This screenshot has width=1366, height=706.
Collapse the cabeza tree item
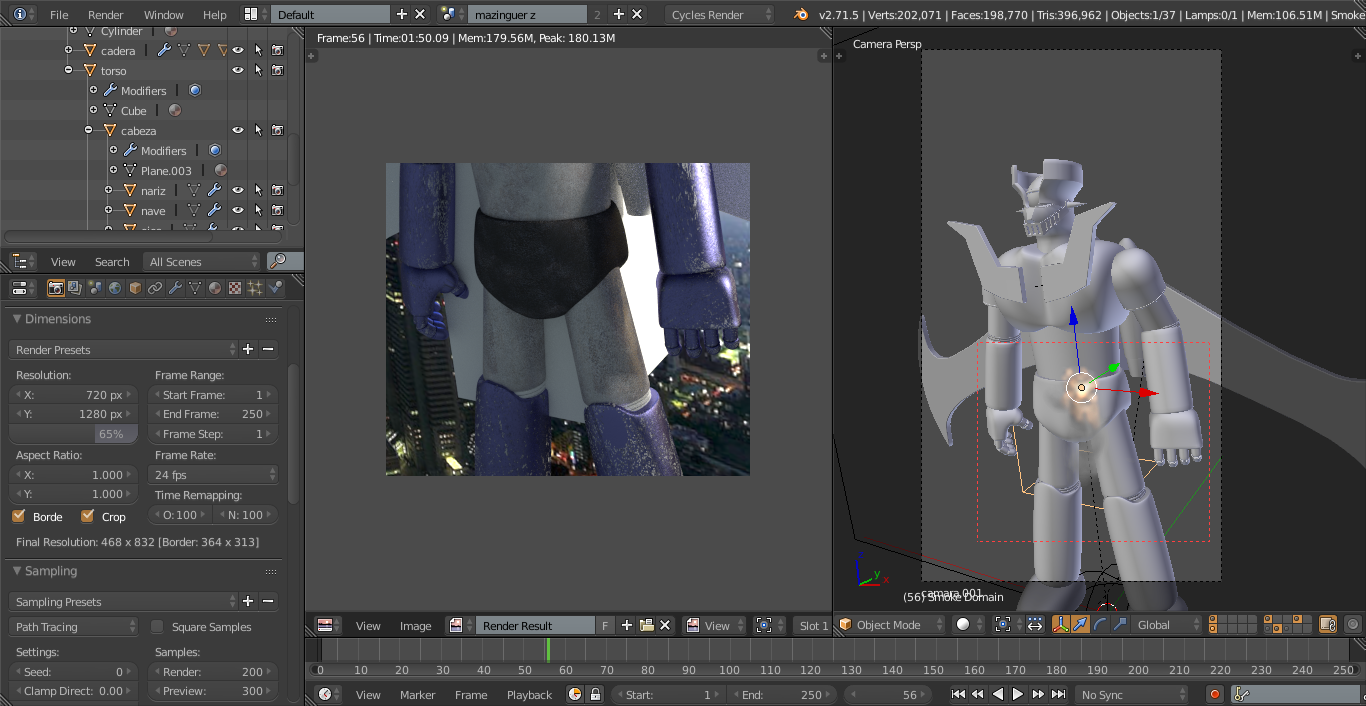click(x=89, y=130)
